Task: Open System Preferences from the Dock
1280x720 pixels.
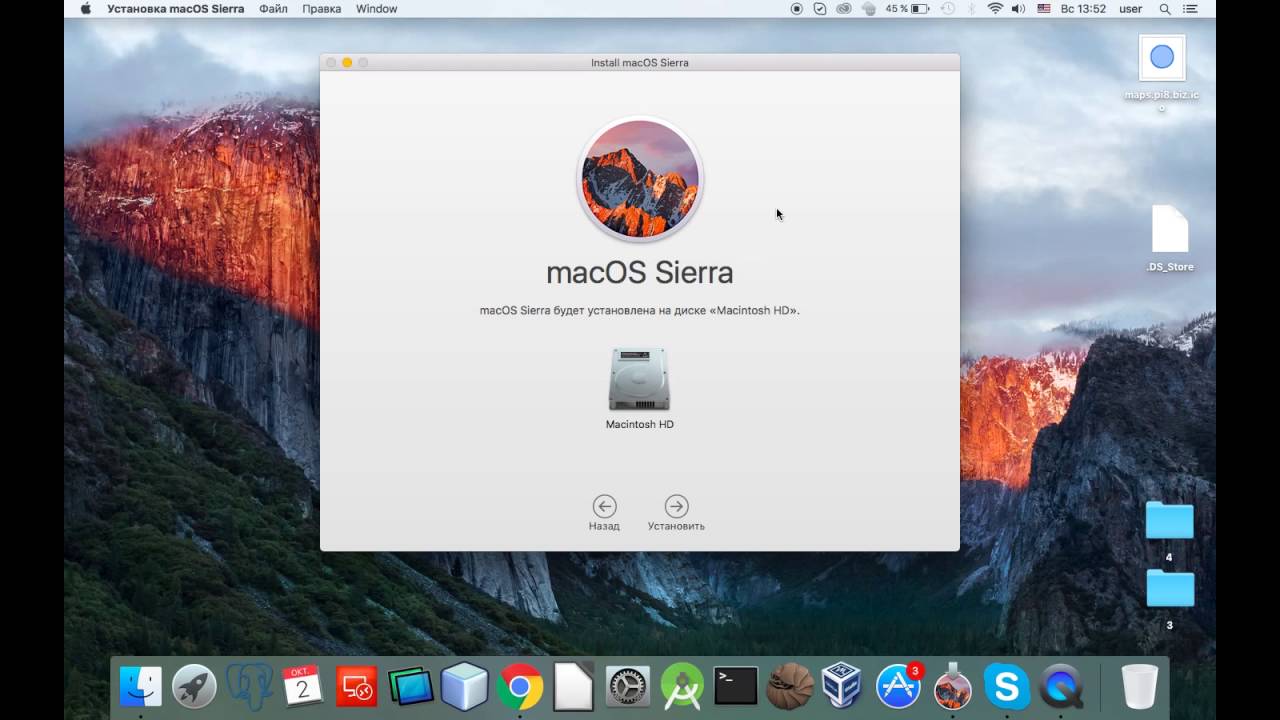Action: pyautogui.click(x=628, y=687)
